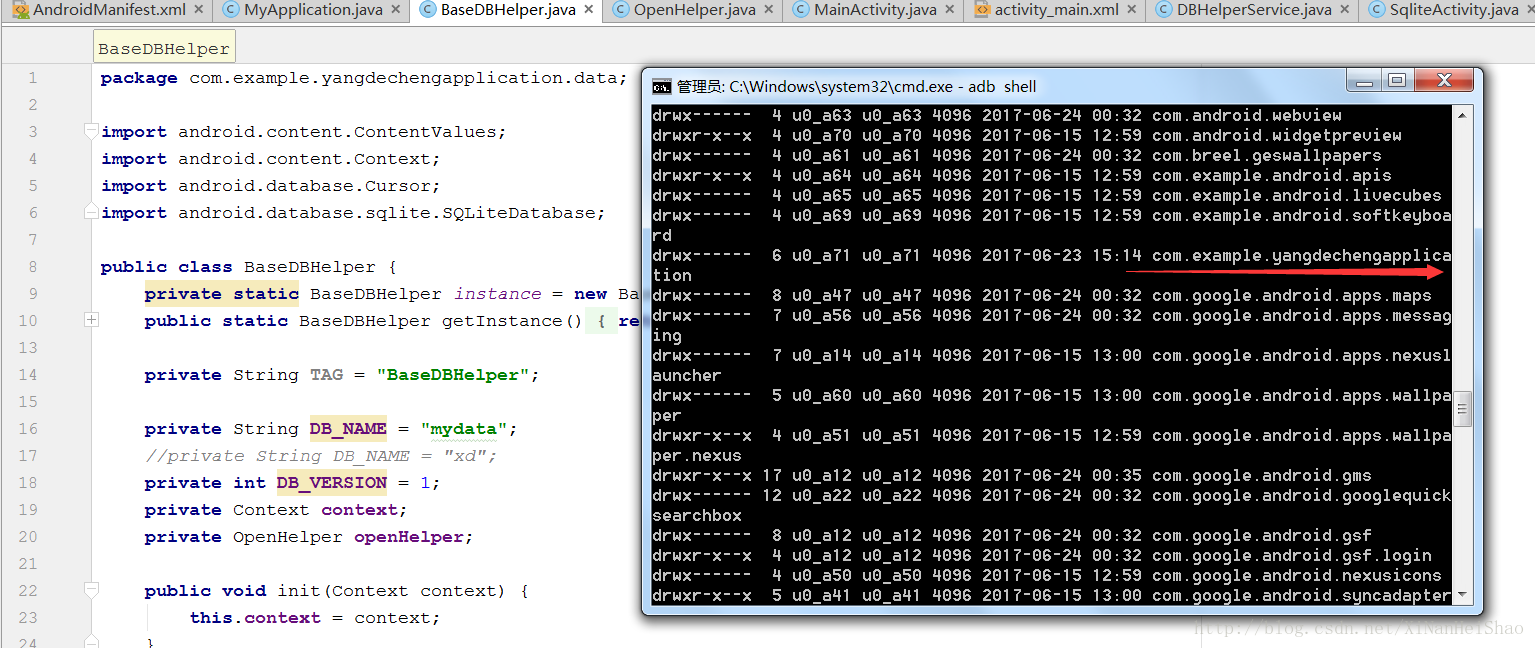This screenshot has height=648, width=1535.
Task: Expand the folded getInstance method at line 10
Action: [91, 320]
